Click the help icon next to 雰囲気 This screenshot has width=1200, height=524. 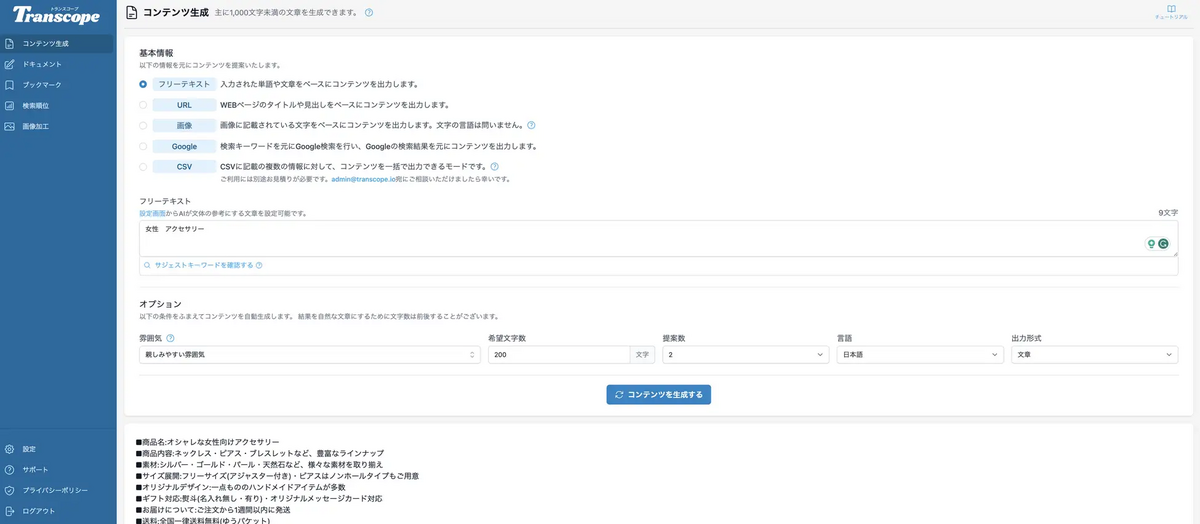coord(170,338)
